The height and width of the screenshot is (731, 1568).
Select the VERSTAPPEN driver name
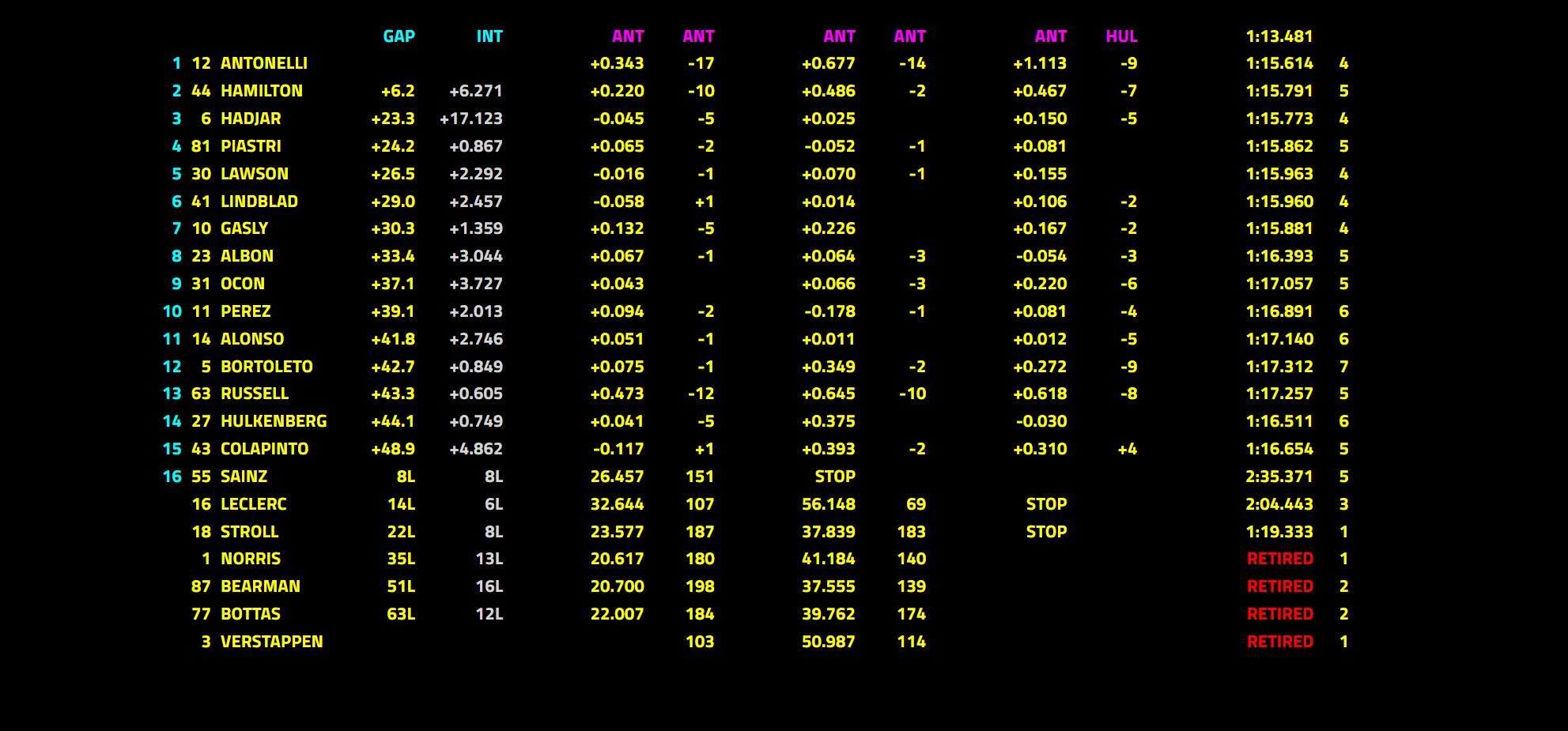tap(272, 642)
